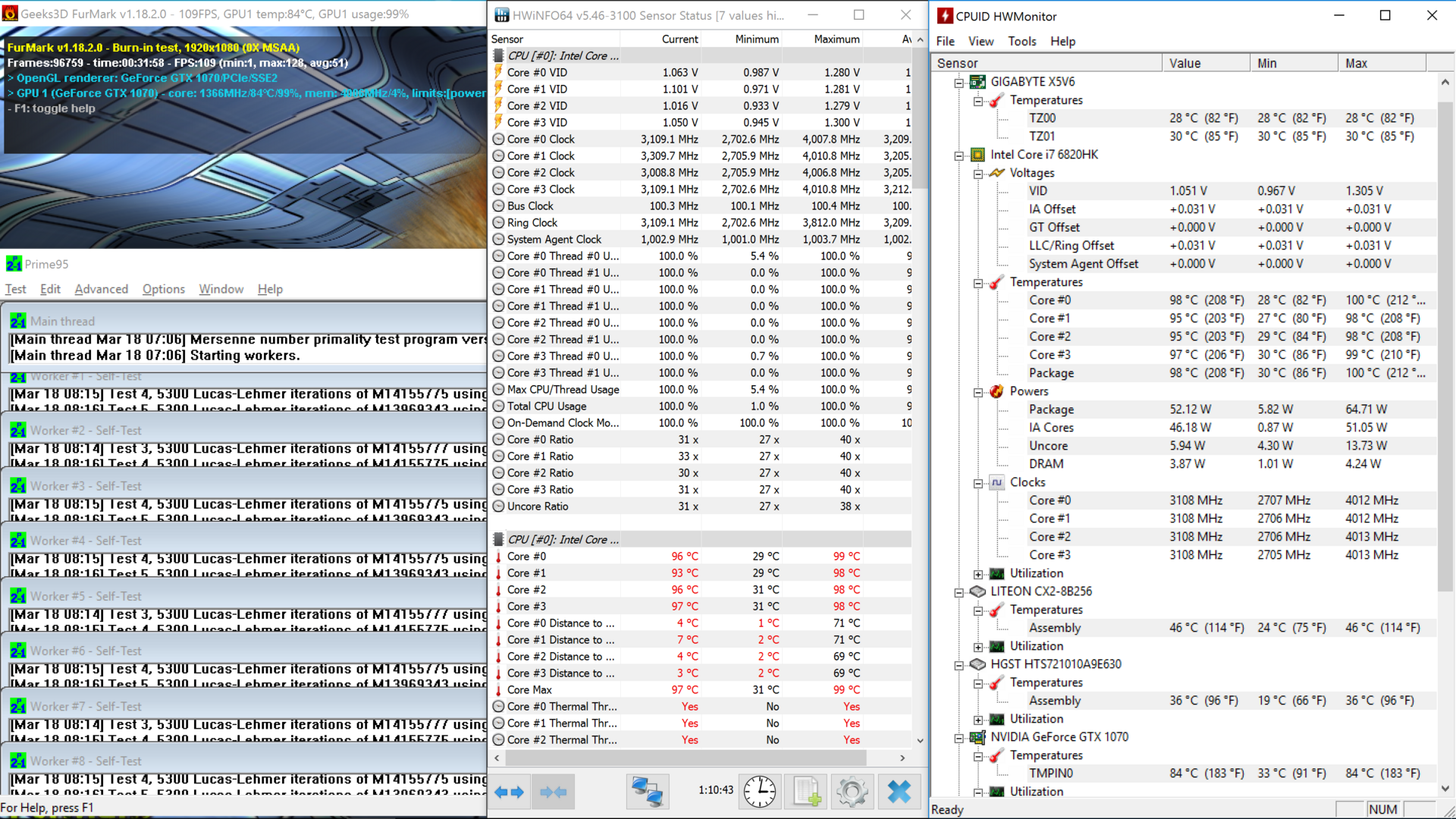
Task: Open HWMonitor View menu
Action: (981, 41)
